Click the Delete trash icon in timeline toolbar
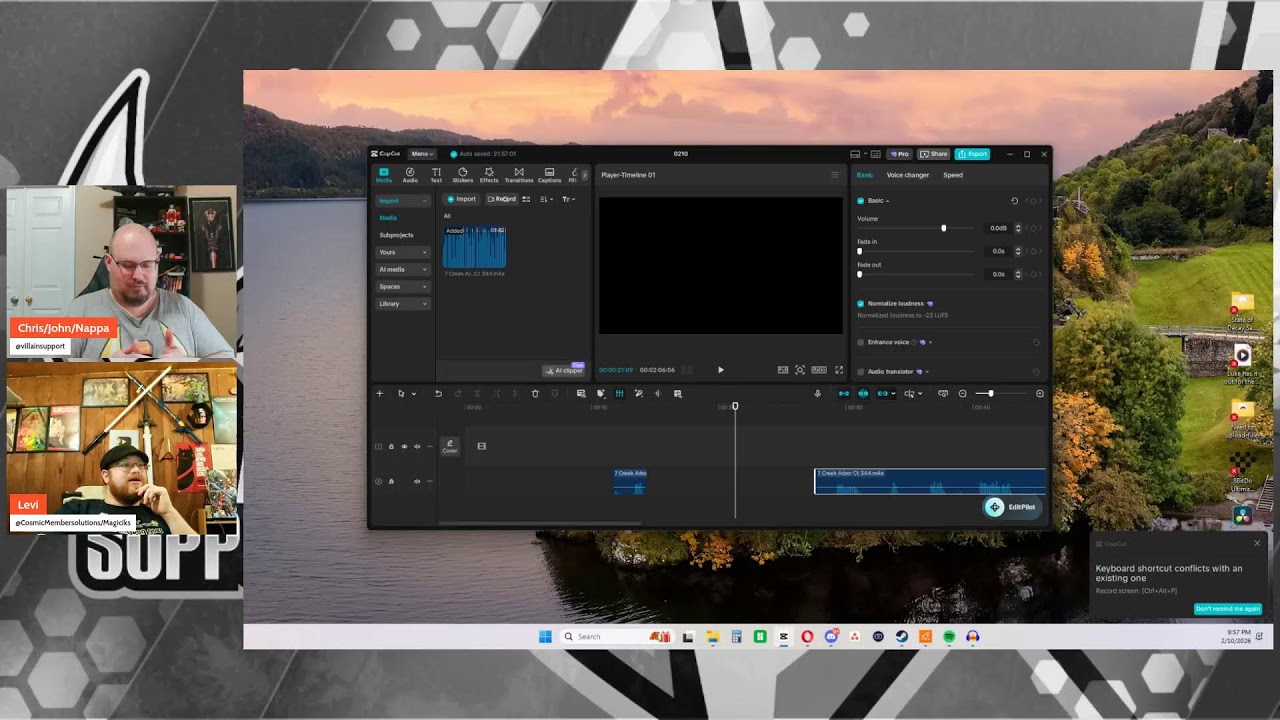This screenshot has height=720, width=1280. pos(535,394)
